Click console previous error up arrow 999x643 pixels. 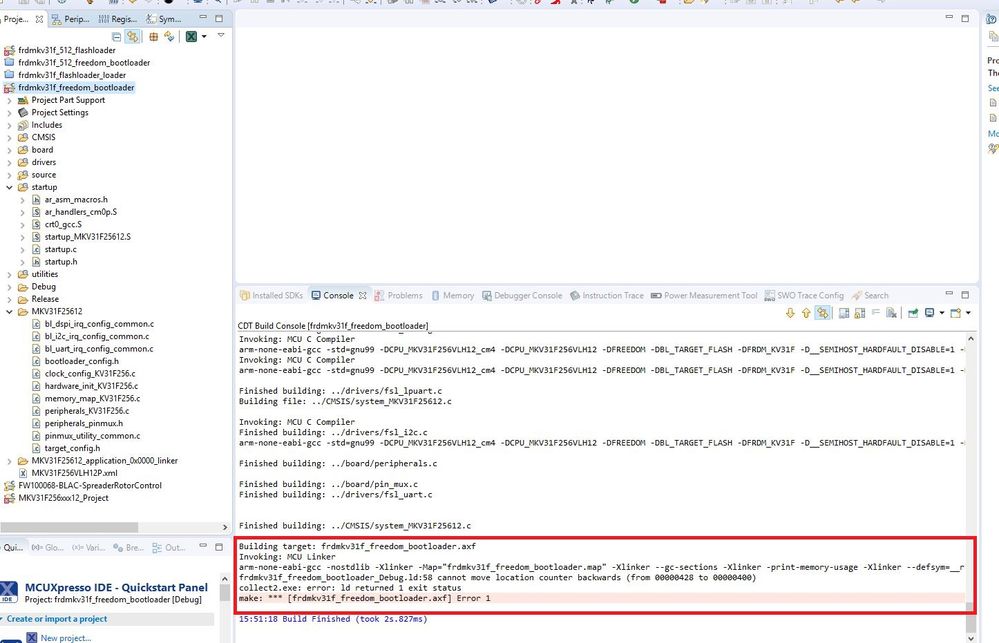coord(806,313)
